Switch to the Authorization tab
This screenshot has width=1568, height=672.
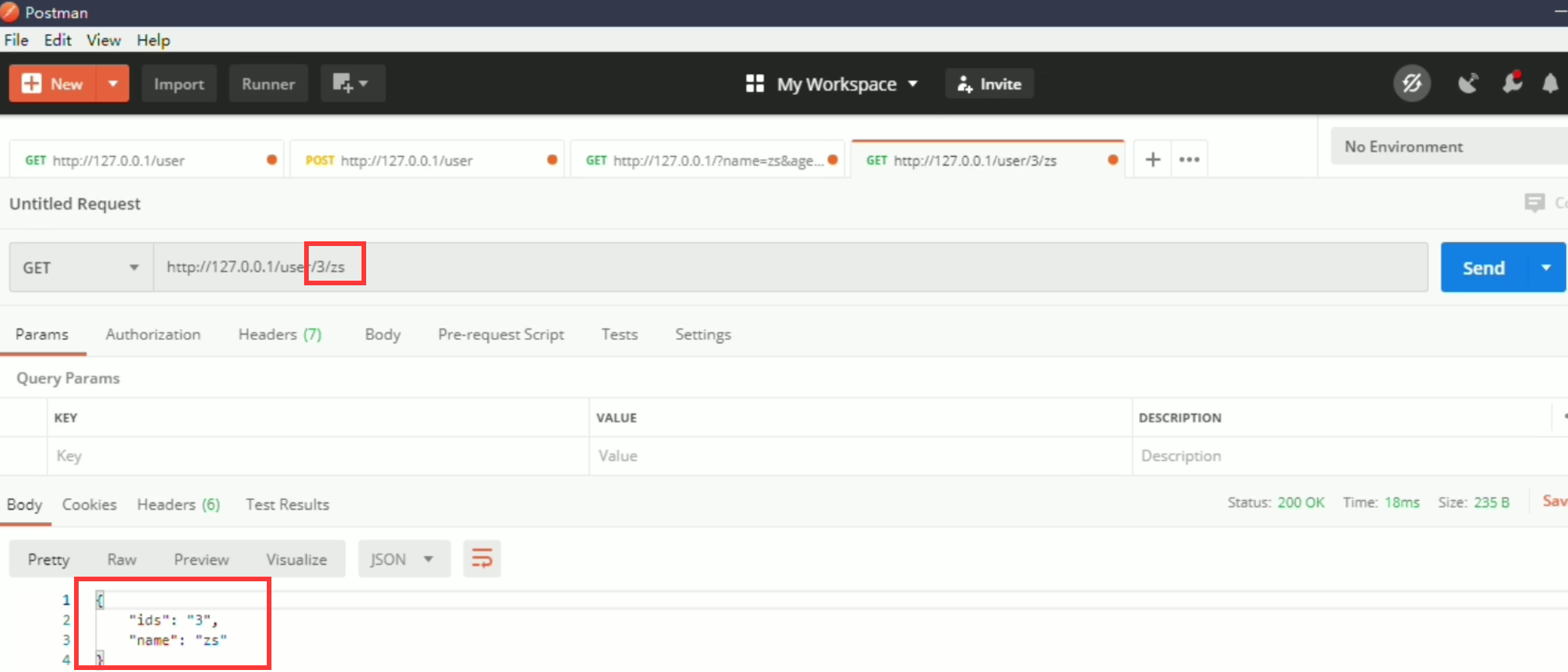[x=153, y=334]
